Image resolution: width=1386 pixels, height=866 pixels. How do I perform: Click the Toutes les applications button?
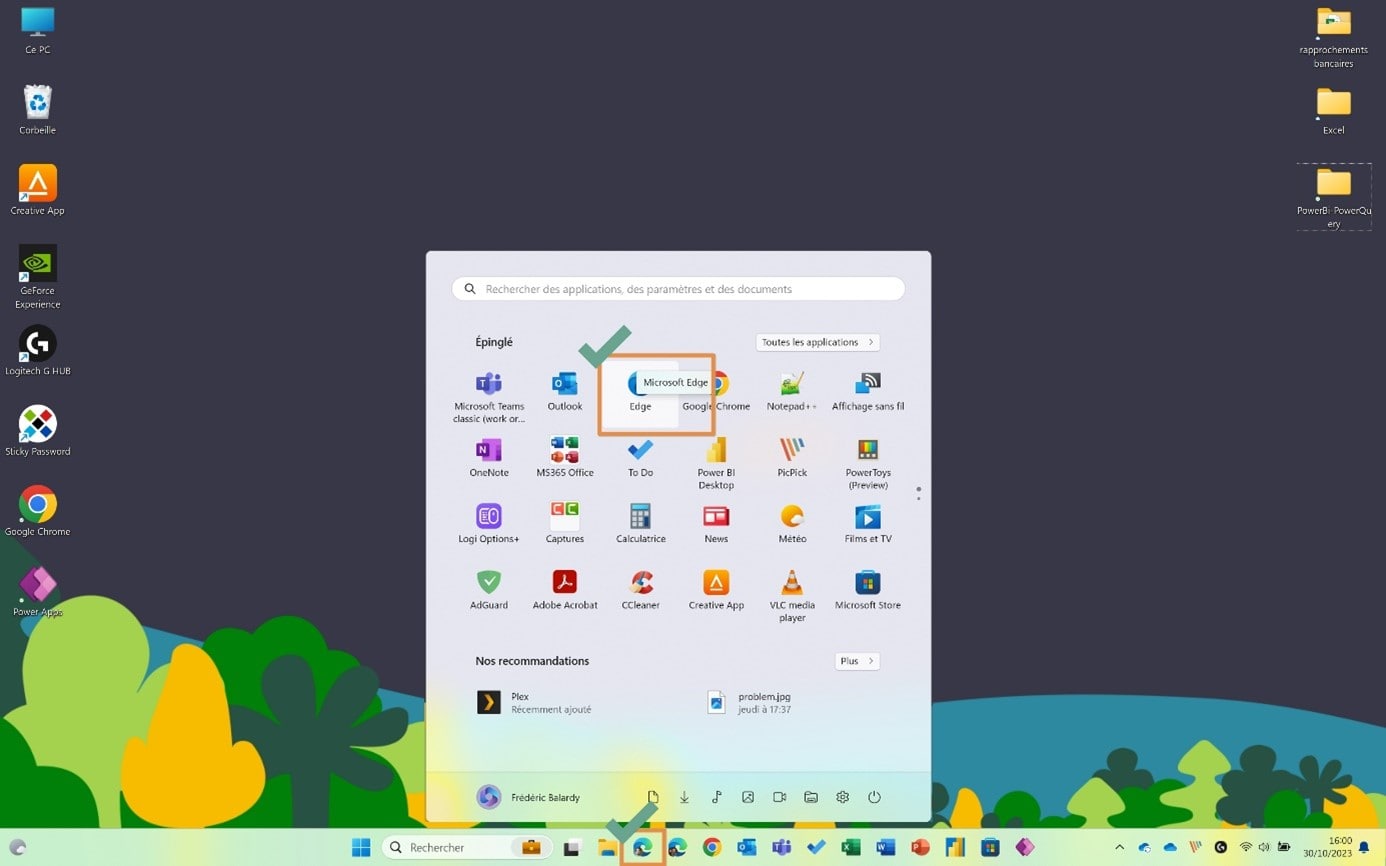818,342
